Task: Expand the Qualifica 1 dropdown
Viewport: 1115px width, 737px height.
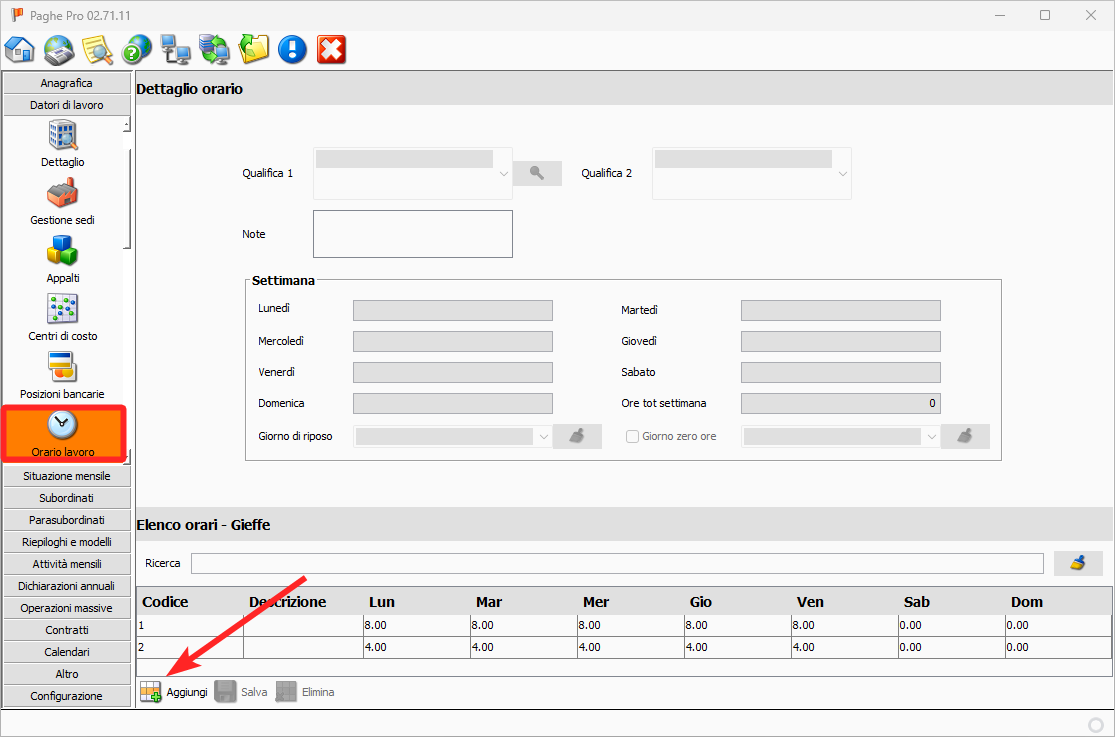Action: pyautogui.click(x=504, y=174)
